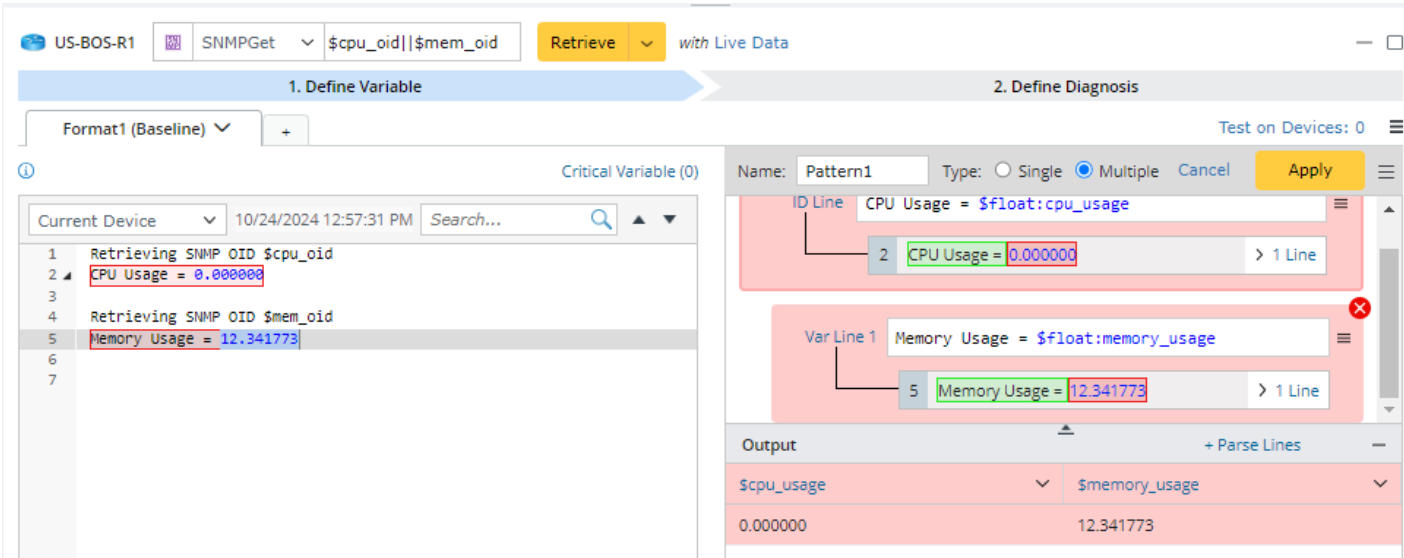Open the ID Line options menu icon
Screen dimensions: 1404x558
tap(1341, 204)
